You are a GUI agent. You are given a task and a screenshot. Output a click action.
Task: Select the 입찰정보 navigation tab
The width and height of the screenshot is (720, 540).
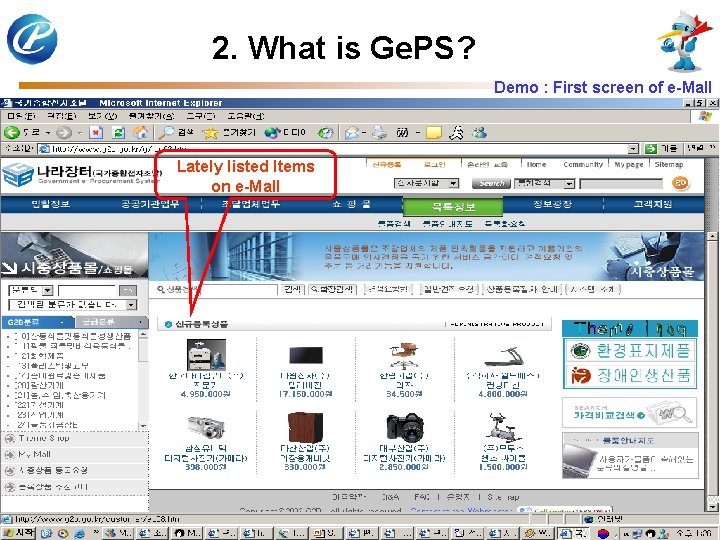51,204
